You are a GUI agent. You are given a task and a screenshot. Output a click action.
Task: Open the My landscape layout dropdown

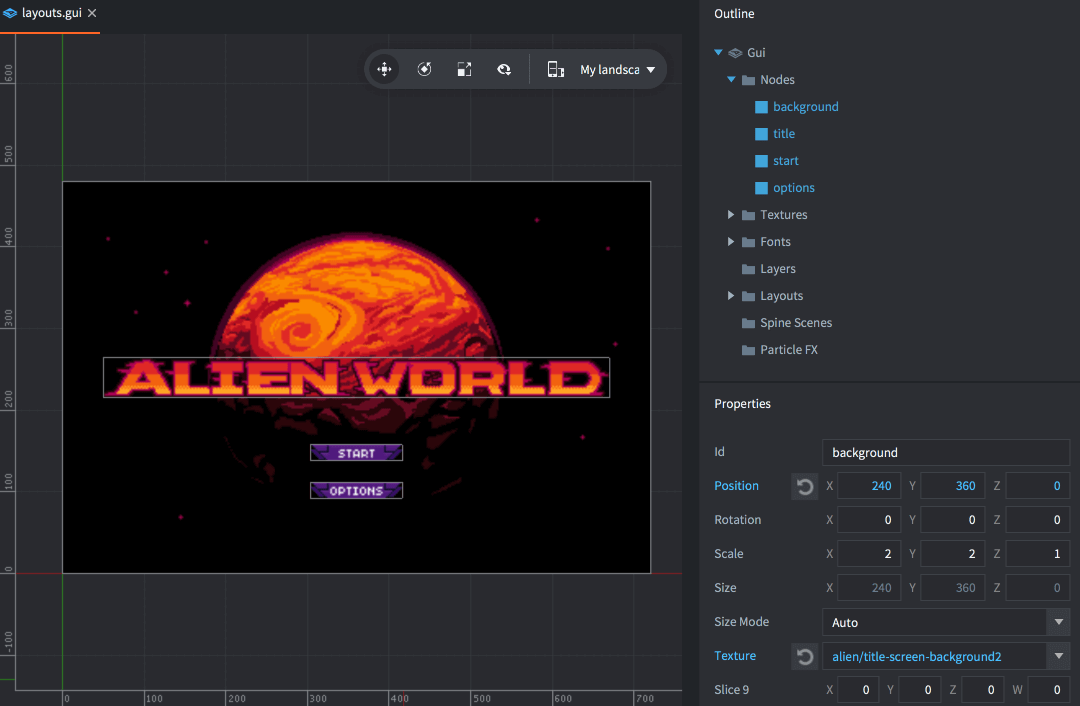point(617,70)
